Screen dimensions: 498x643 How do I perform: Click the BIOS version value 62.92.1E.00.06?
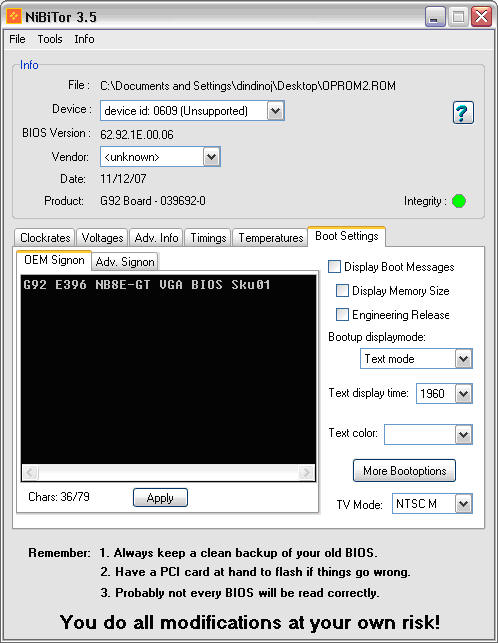(x=137, y=135)
